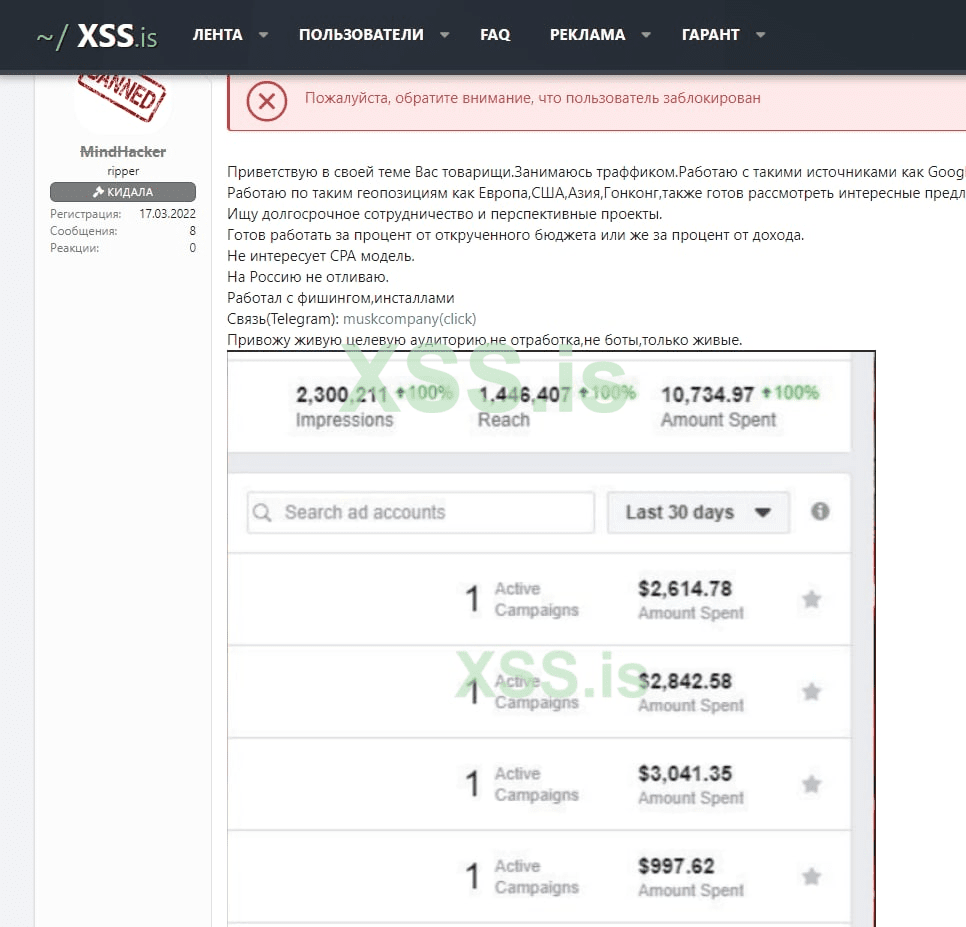Click the magnifier icon in ad accounts search

pyautogui.click(x=263, y=513)
